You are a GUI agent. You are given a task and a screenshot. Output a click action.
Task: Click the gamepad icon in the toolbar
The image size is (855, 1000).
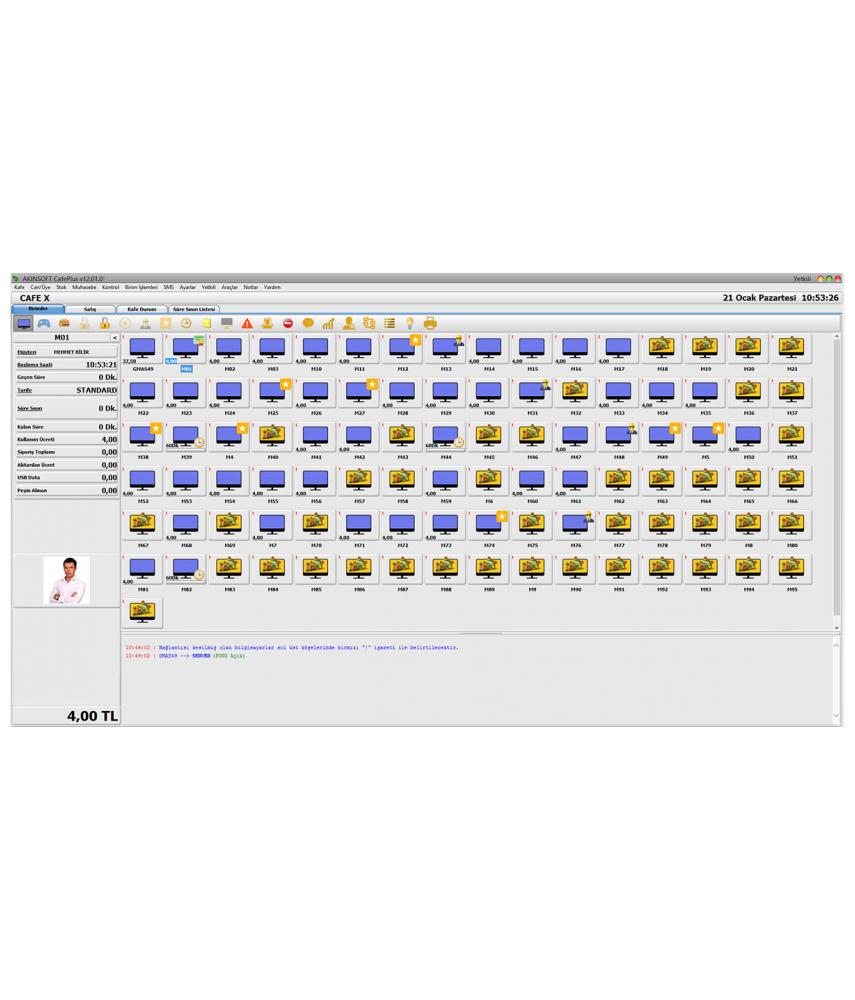44,324
